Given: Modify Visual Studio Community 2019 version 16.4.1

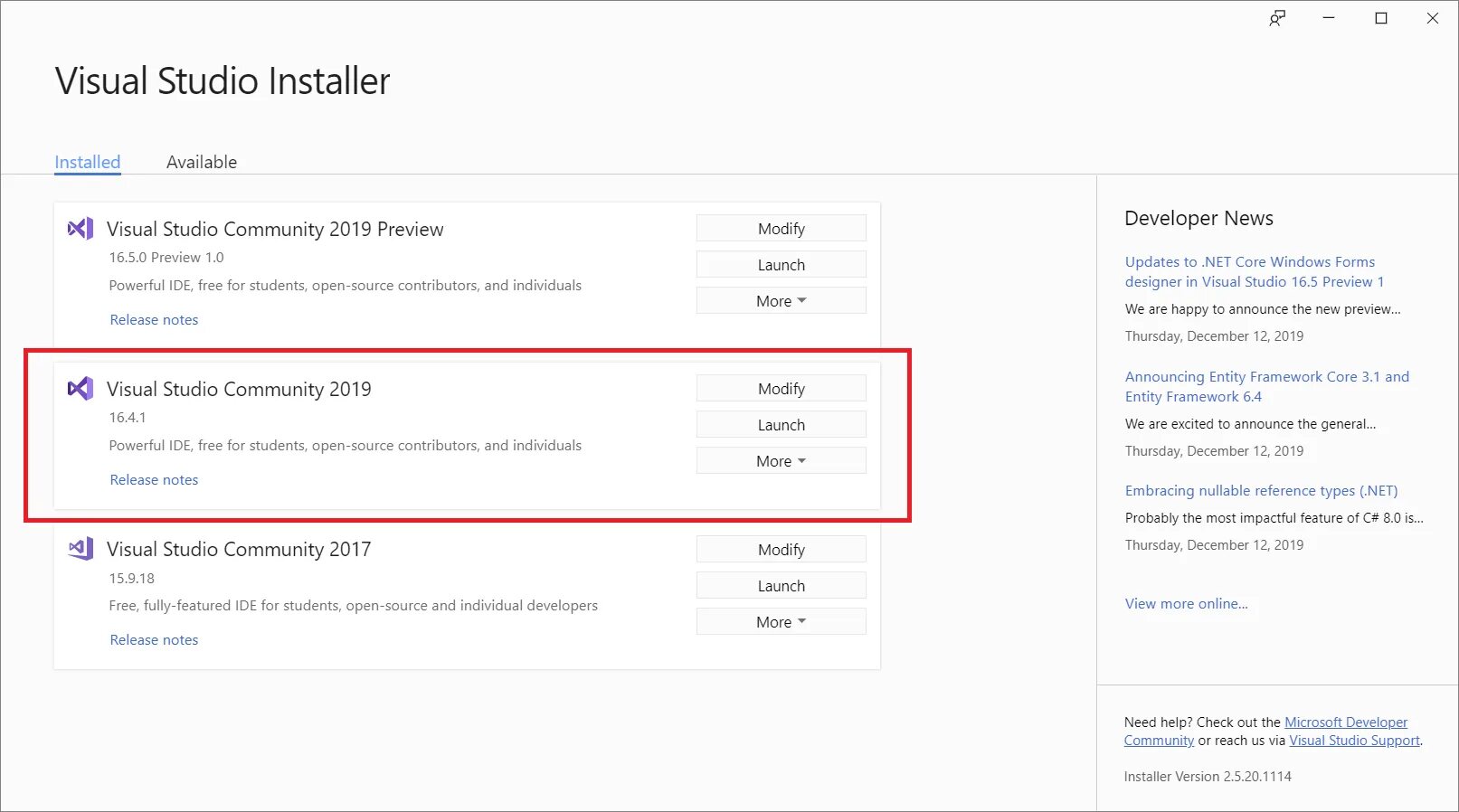Looking at the screenshot, I should coord(782,389).
